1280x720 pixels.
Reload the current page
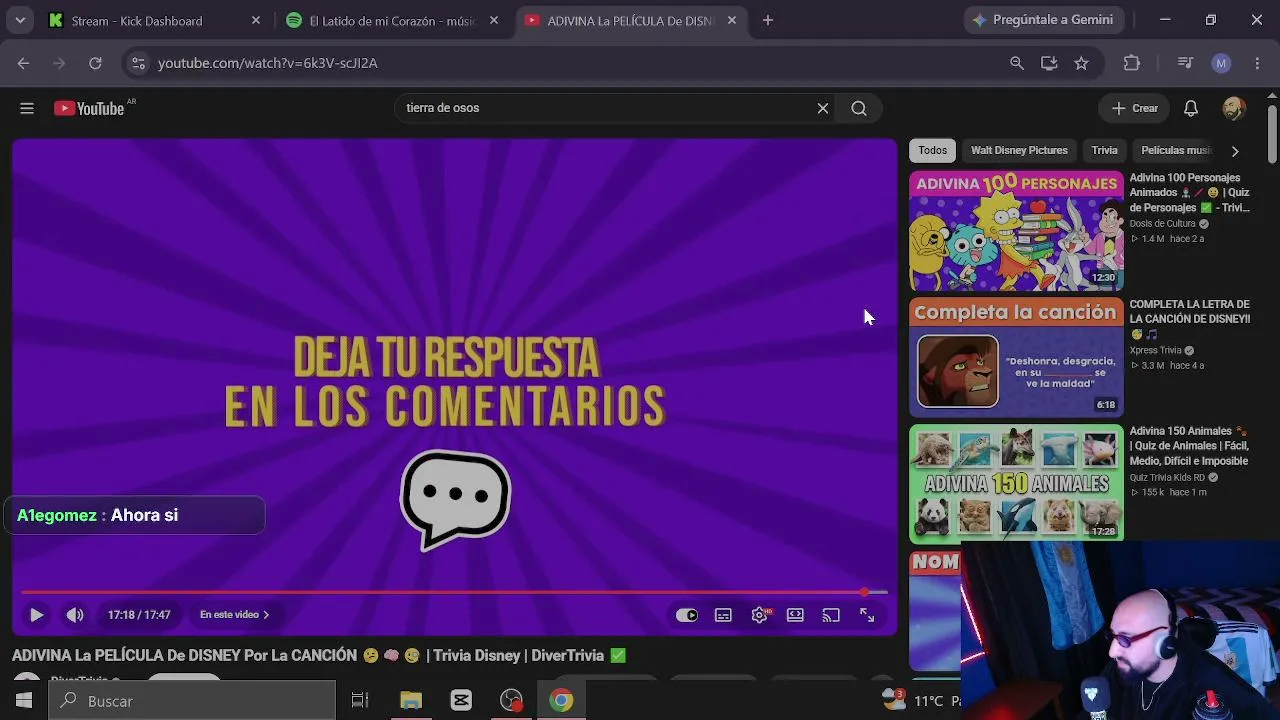click(x=95, y=63)
